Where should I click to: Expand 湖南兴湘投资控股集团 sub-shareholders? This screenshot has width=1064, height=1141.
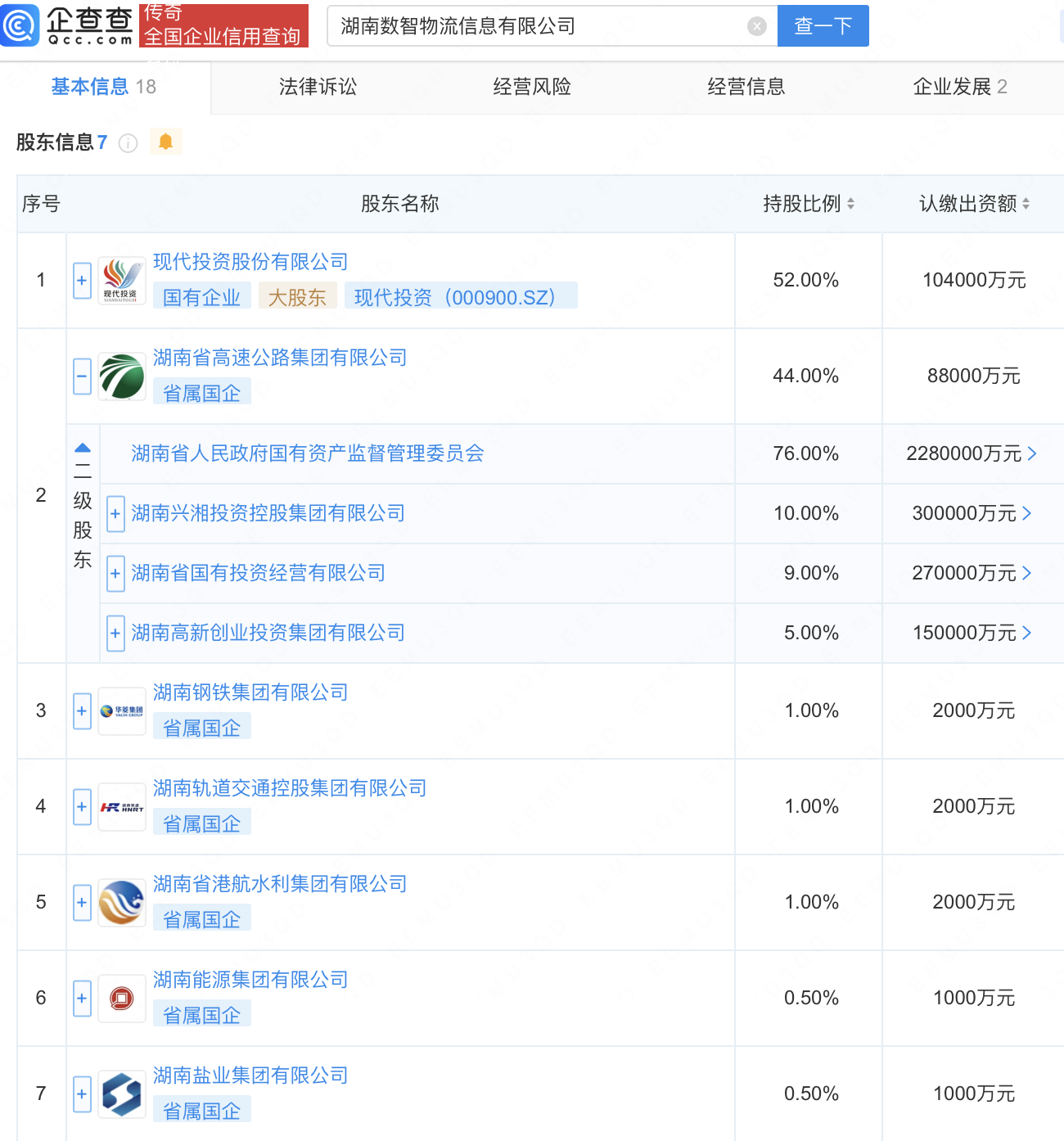pyautogui.click(x=115, y=514)
